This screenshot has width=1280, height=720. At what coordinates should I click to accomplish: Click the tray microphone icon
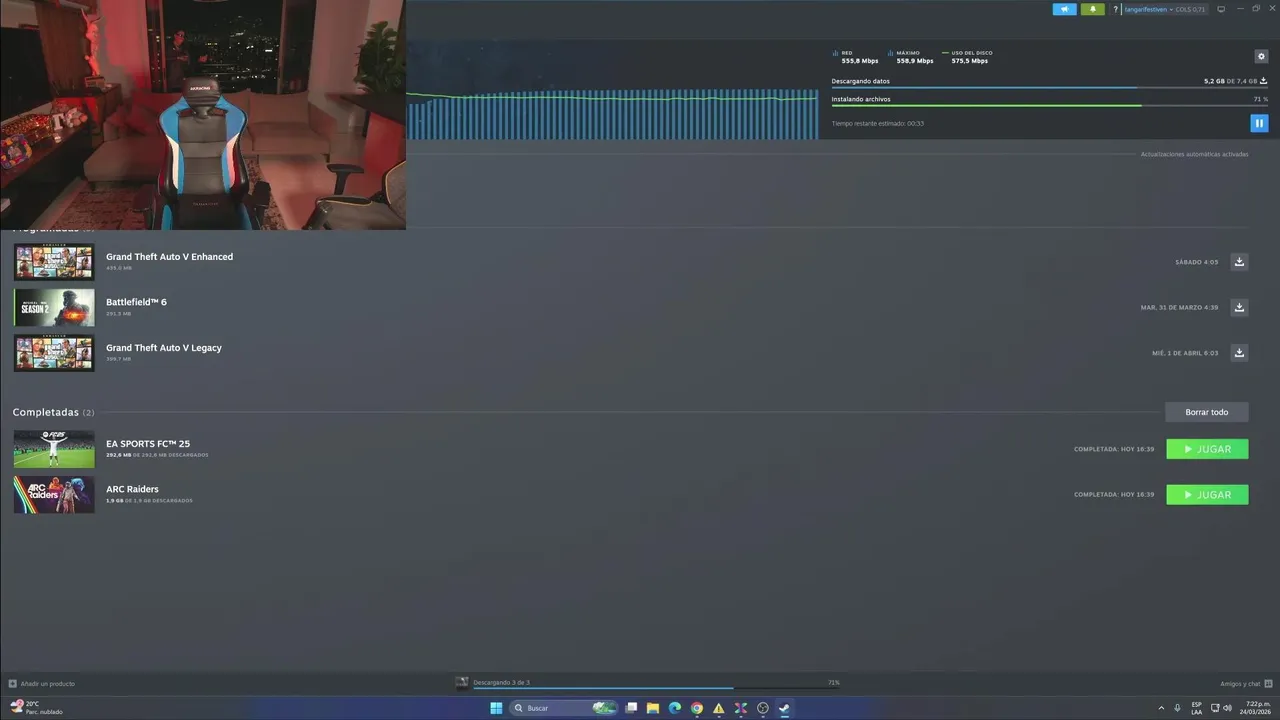(x=1178, y=708)
